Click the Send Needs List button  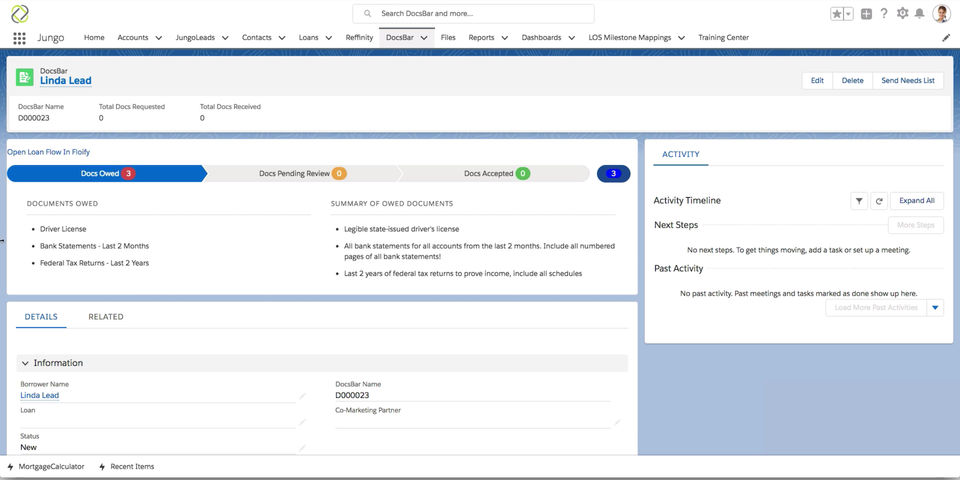(908, 81)
